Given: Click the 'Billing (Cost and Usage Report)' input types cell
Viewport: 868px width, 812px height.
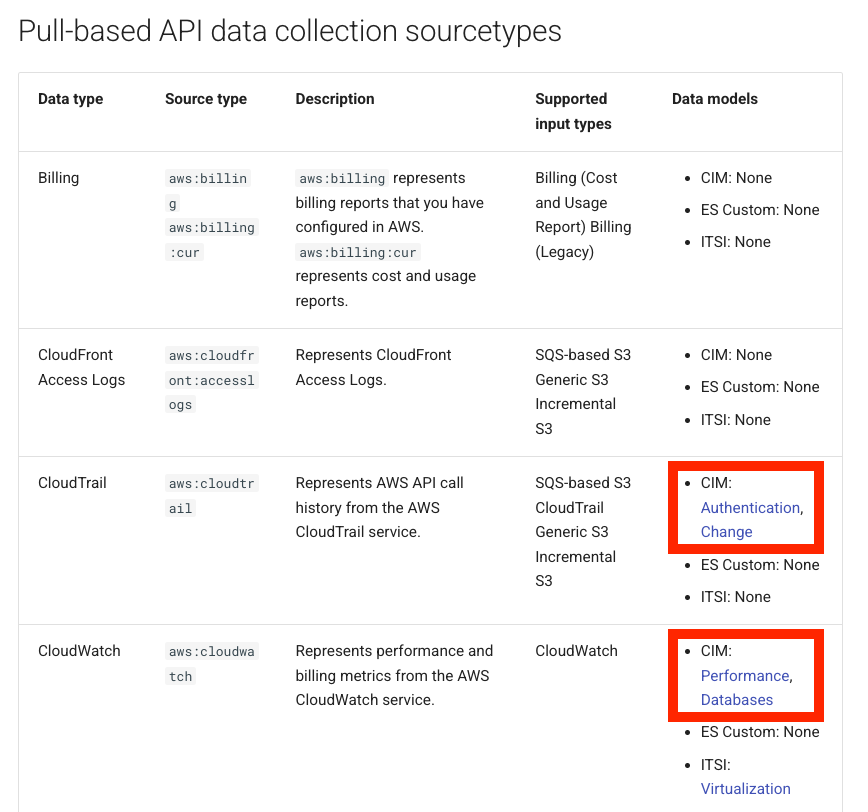Looking at the screenshot, I should pos(583,215).
